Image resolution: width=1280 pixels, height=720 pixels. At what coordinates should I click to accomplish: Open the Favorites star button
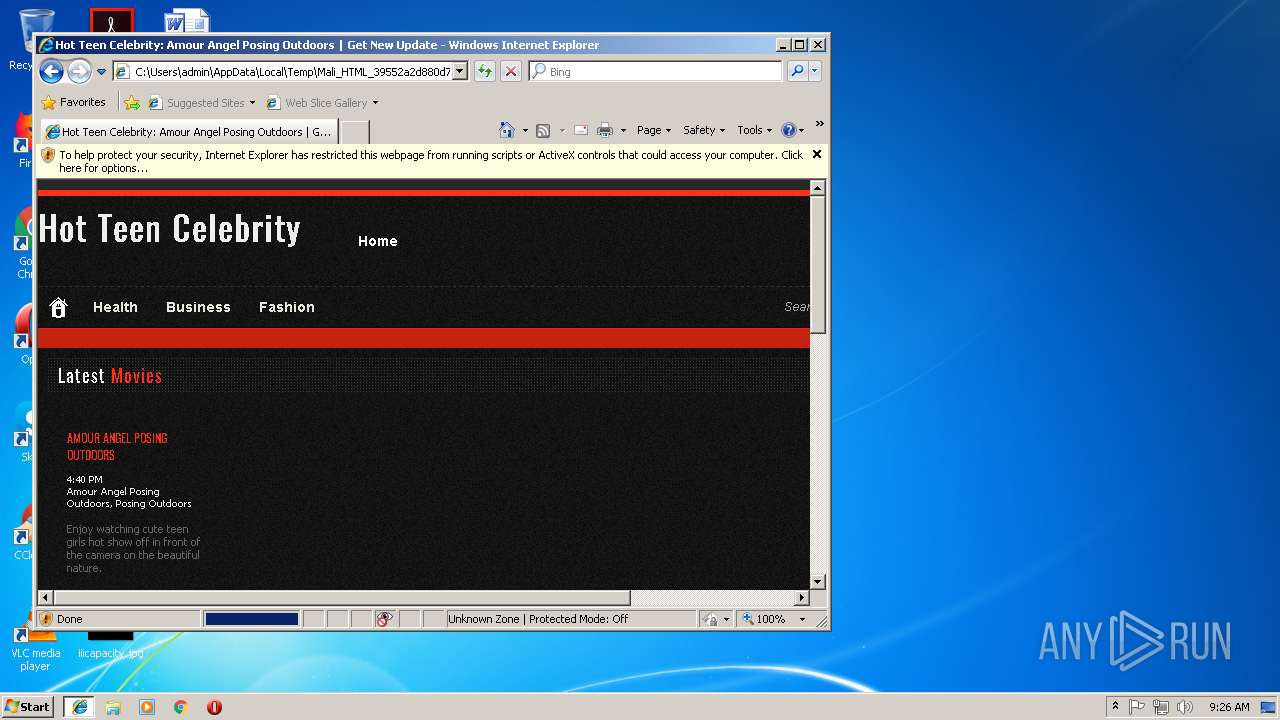73,102
